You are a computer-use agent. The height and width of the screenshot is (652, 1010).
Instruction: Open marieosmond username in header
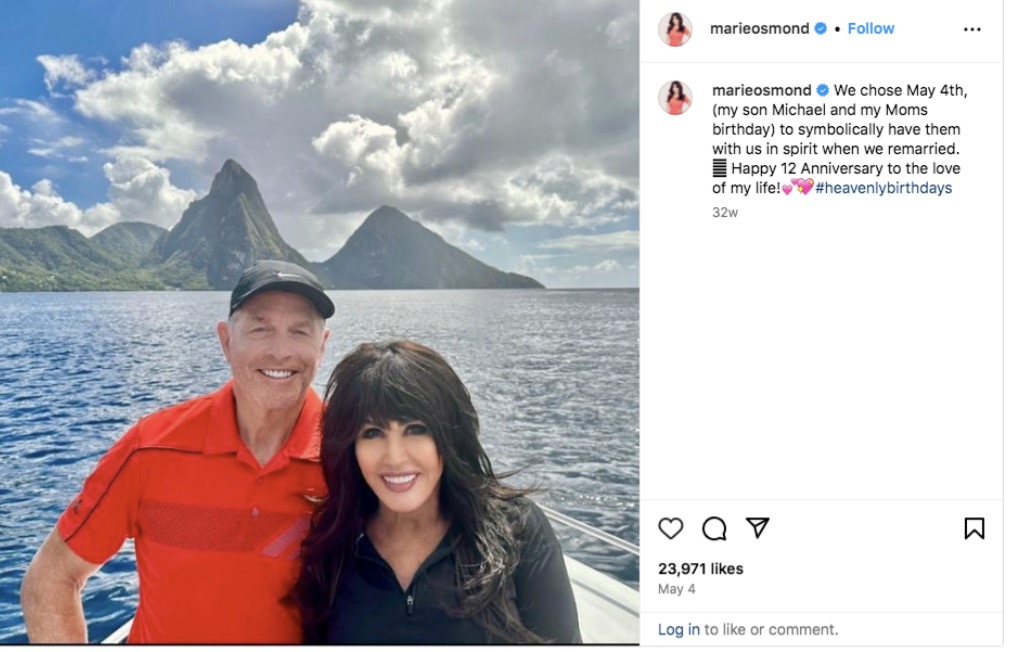(759, 28)
